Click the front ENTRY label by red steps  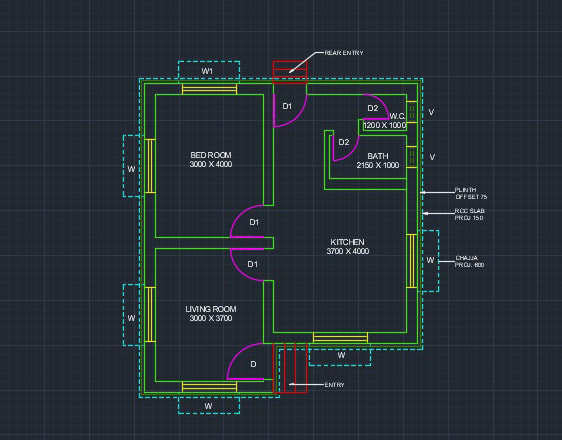(x=334, y=385)
